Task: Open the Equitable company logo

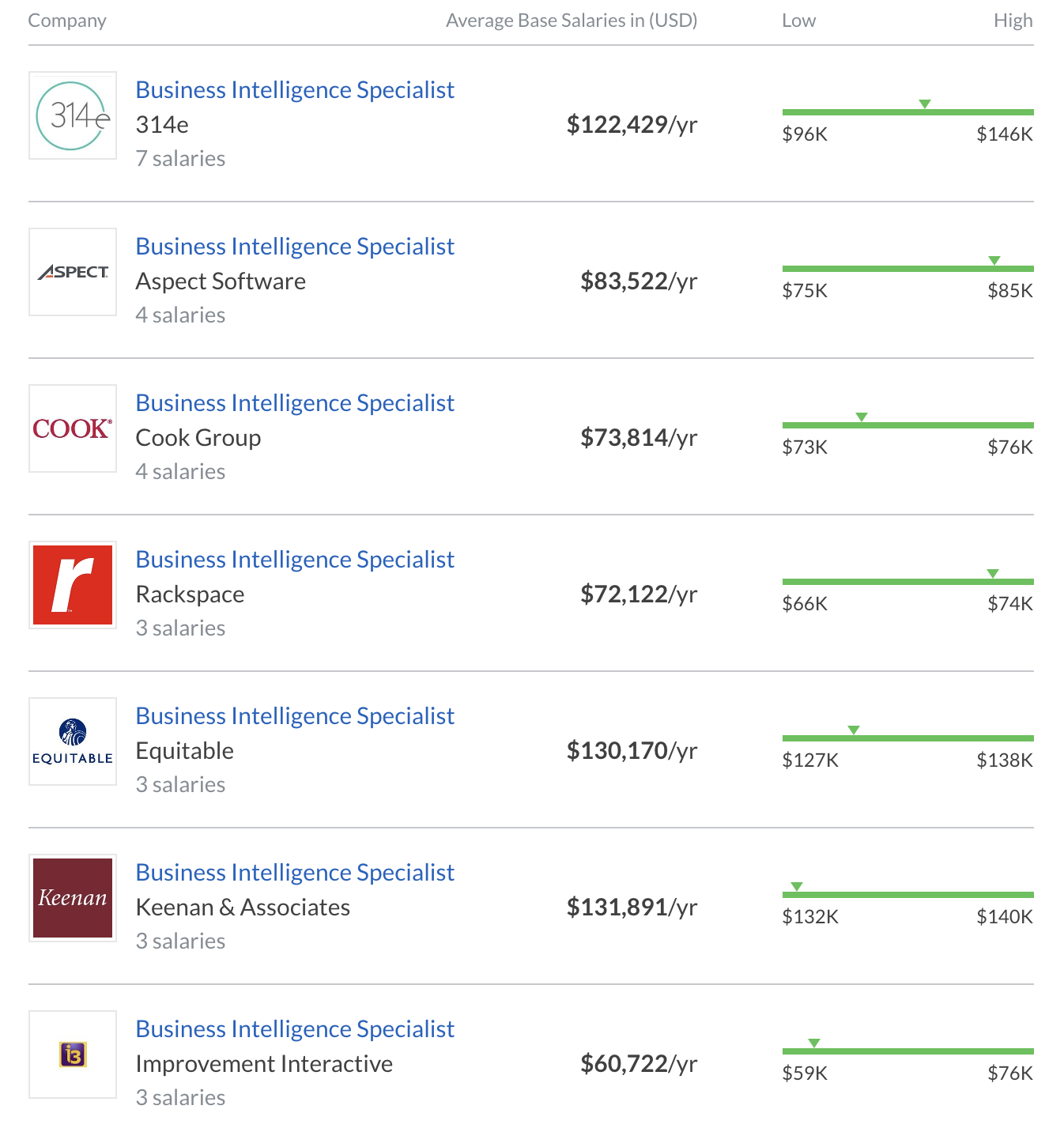Action: tap(73, 741)
